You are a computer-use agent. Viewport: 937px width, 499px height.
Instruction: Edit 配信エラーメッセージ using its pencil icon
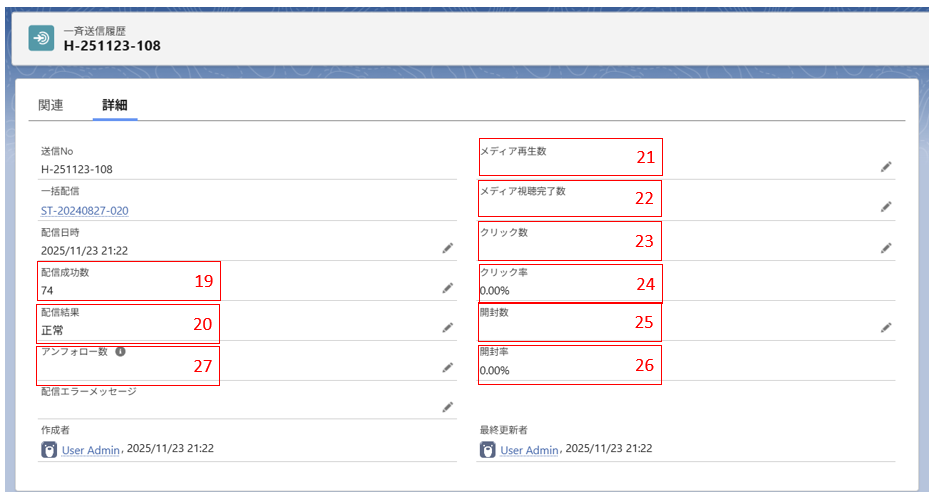[x=448, y=407]
